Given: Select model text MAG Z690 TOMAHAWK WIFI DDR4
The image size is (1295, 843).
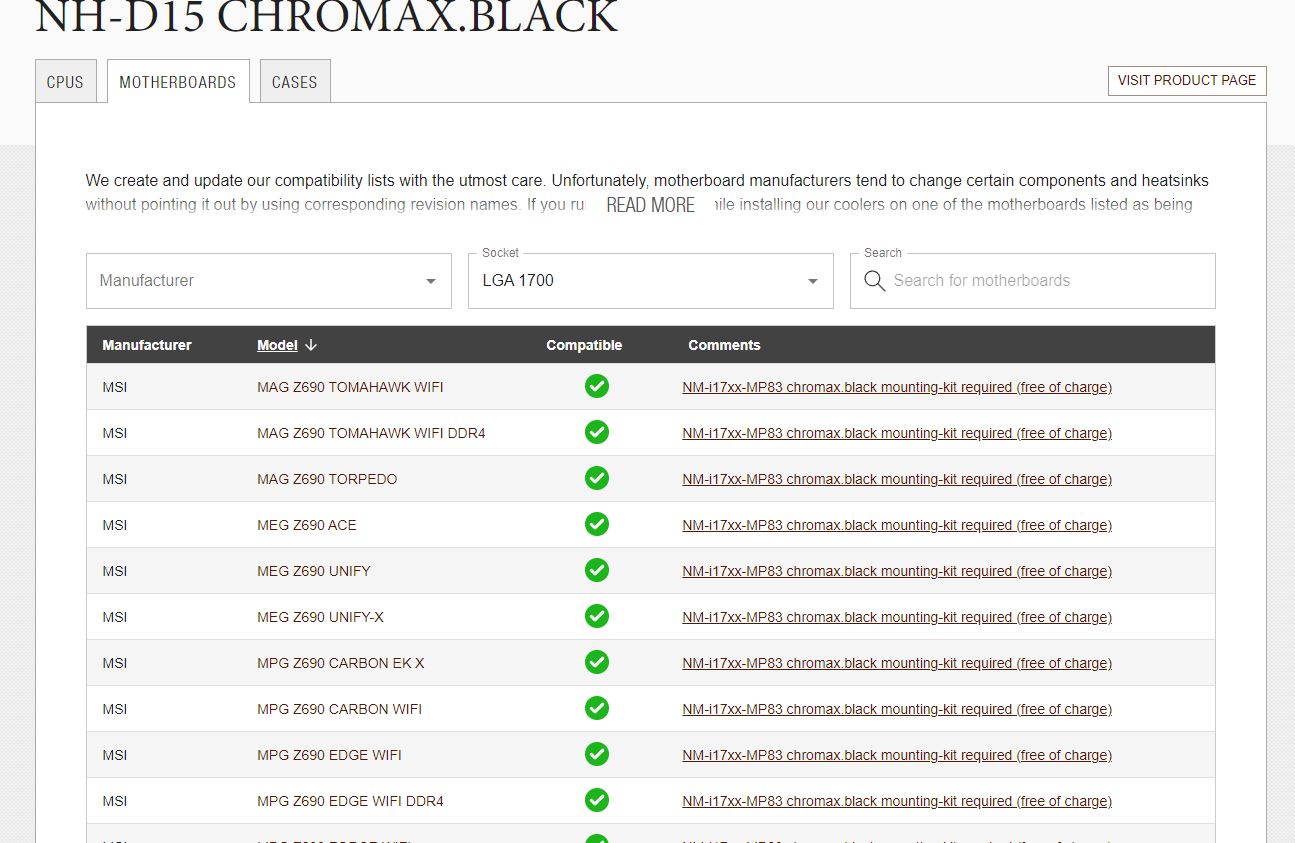Looking at the screenshot, I should point(371,433).
